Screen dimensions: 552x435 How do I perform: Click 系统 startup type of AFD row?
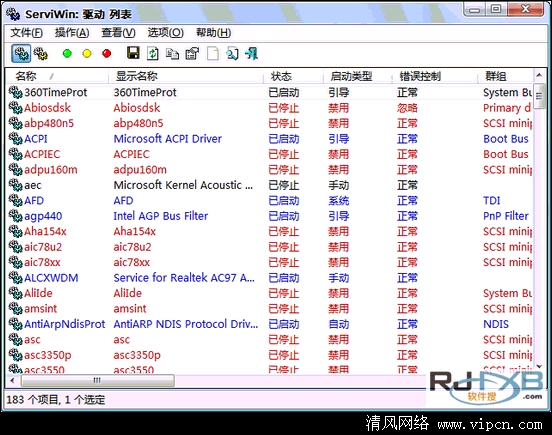[339, 200]
